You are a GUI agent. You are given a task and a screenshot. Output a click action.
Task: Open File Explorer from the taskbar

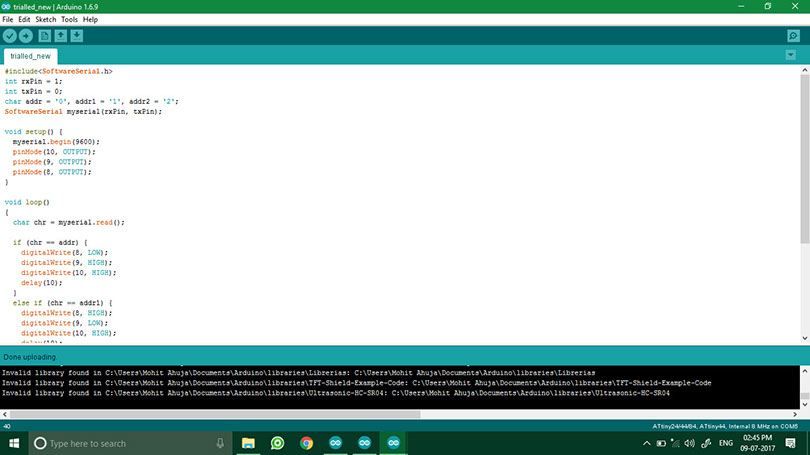pyautogui.click(x=248, y=444)
